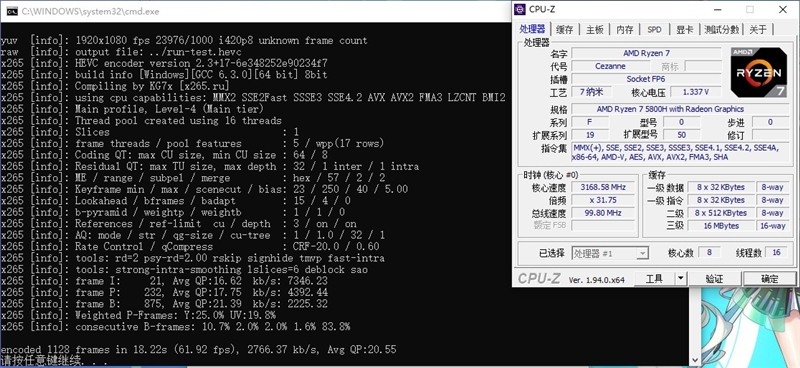Select the 显卡 tab
The image size is (800, 368).
684,30
